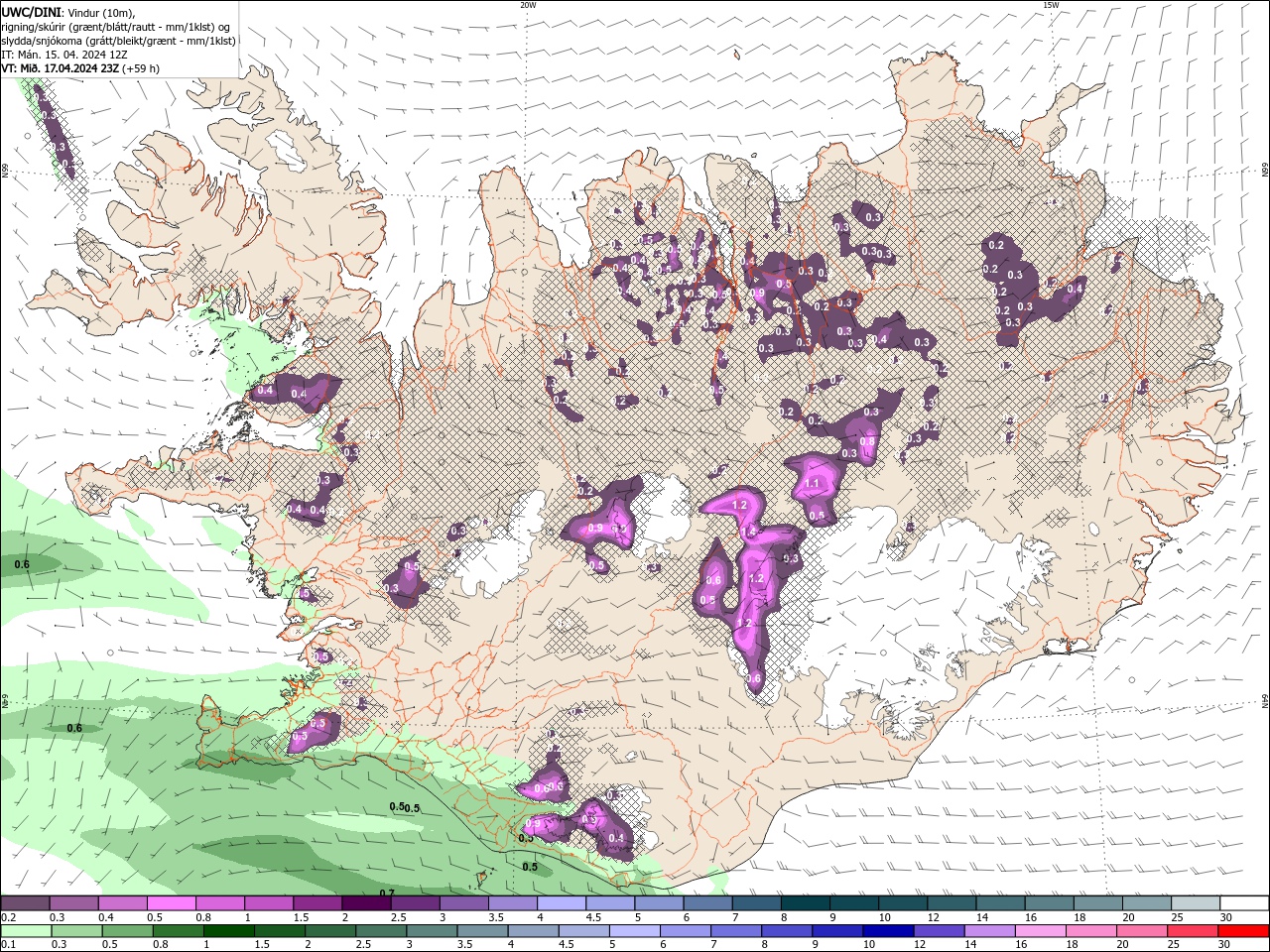1270x952 pixels.
Task: Click the 'slydda/snjókoma' legend description line
Action: (x=118, y=41)
